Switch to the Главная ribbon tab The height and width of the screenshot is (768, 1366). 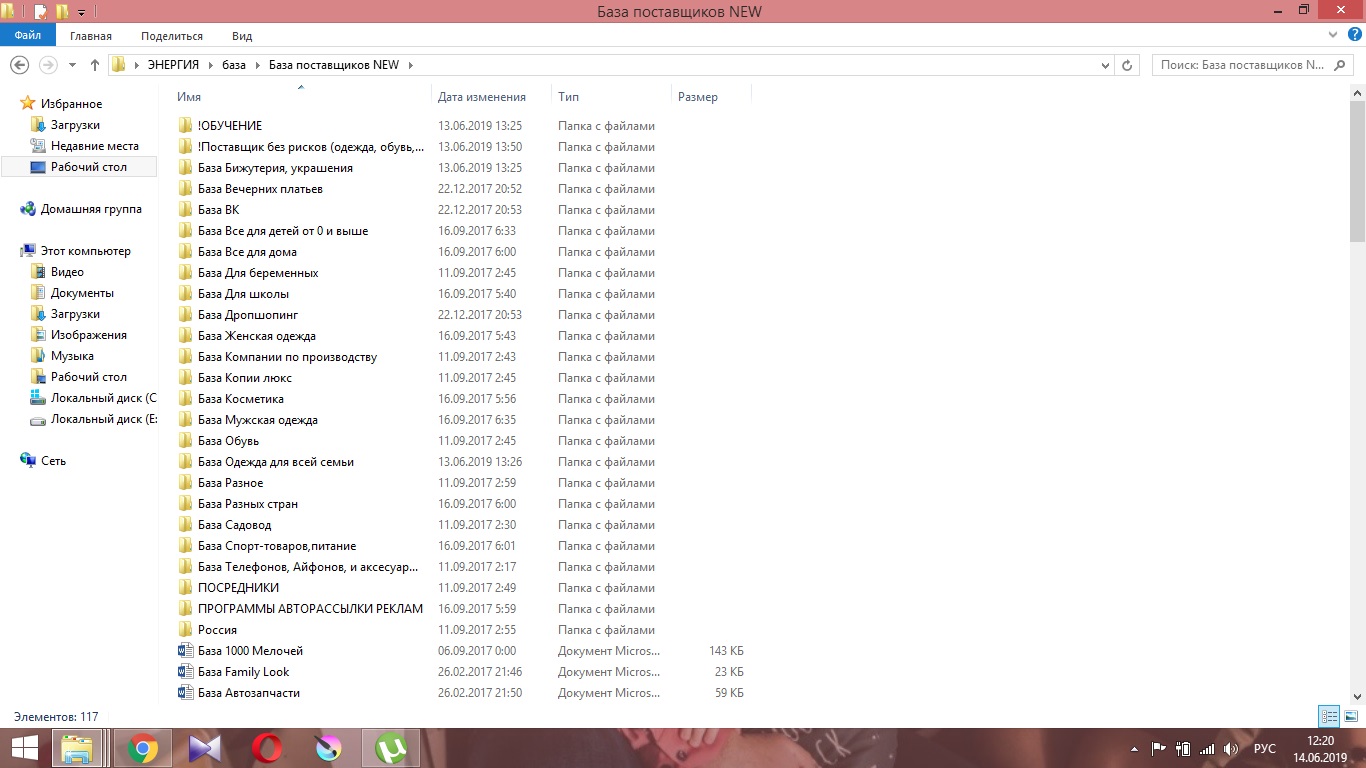point(91,36)
